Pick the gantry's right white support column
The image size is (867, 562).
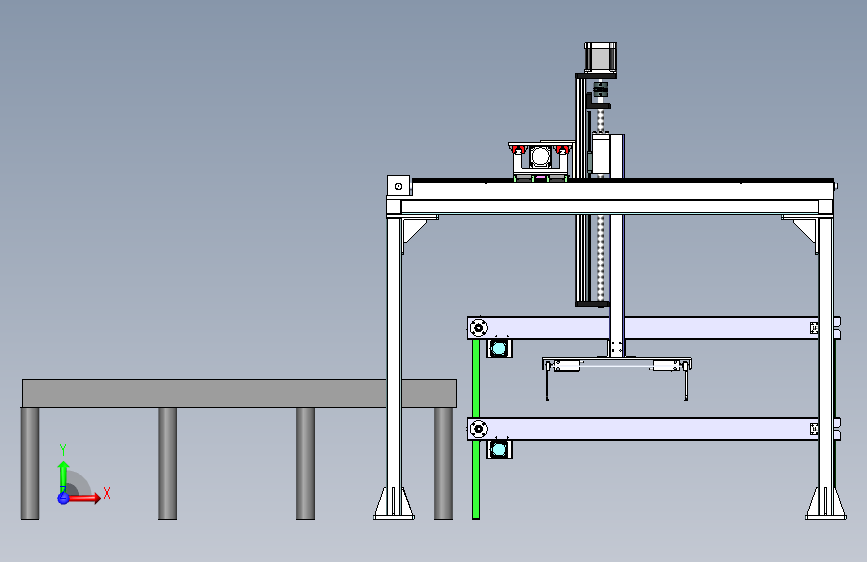click(x=826, y=354)
